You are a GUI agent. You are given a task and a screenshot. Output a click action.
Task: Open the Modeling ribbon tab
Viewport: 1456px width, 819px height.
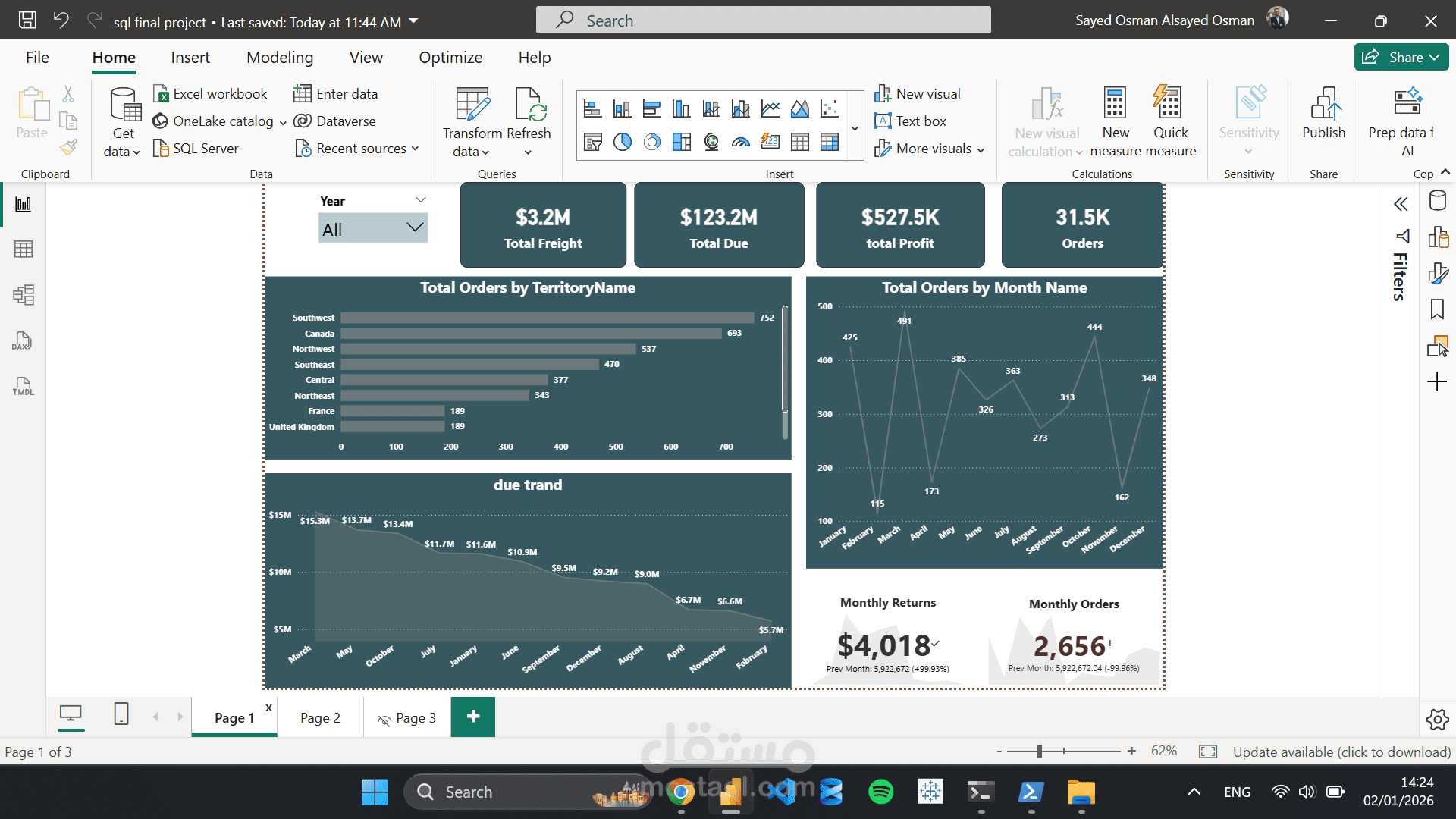(279, 58)
